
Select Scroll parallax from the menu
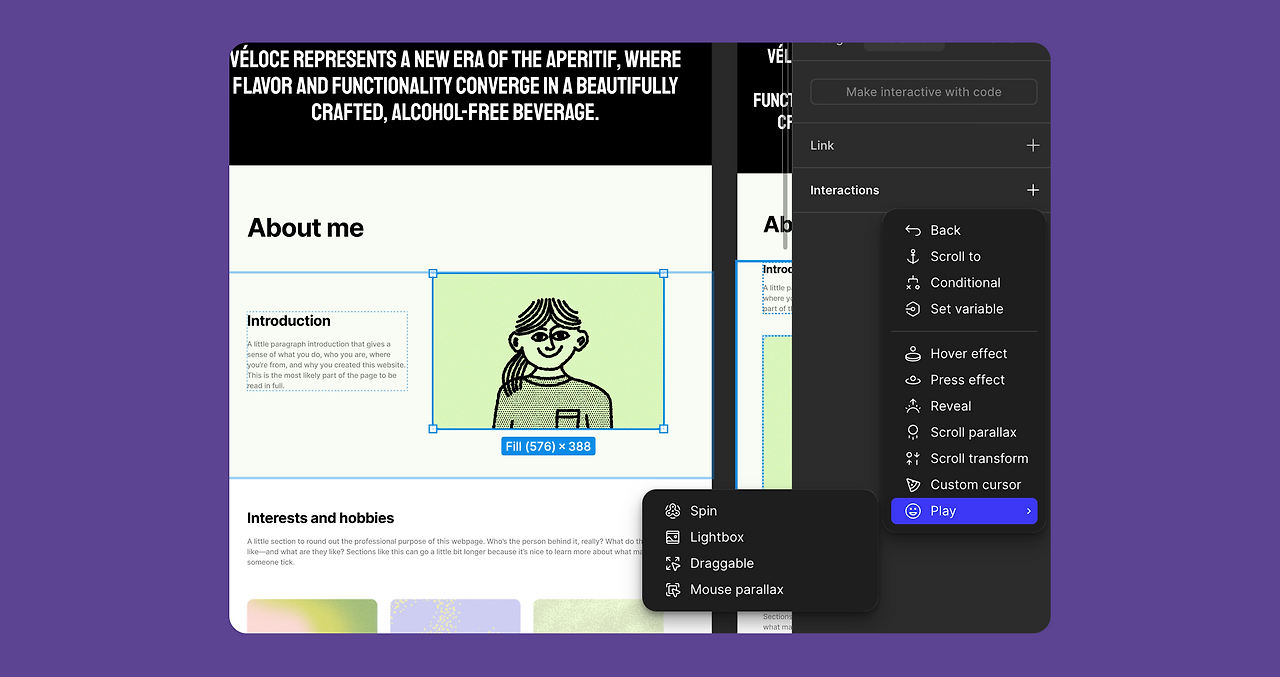click(964, 432)
